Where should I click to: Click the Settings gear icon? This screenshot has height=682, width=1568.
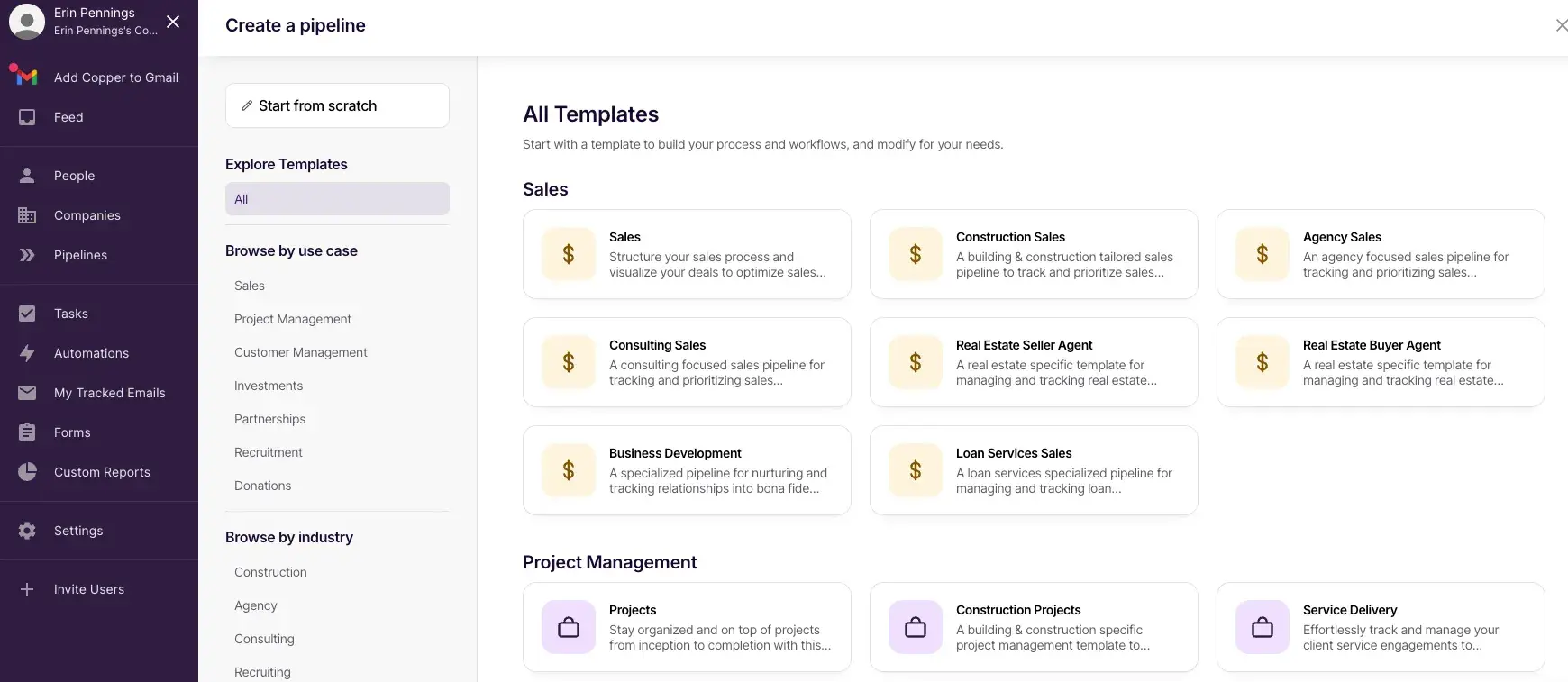[27, 531]
